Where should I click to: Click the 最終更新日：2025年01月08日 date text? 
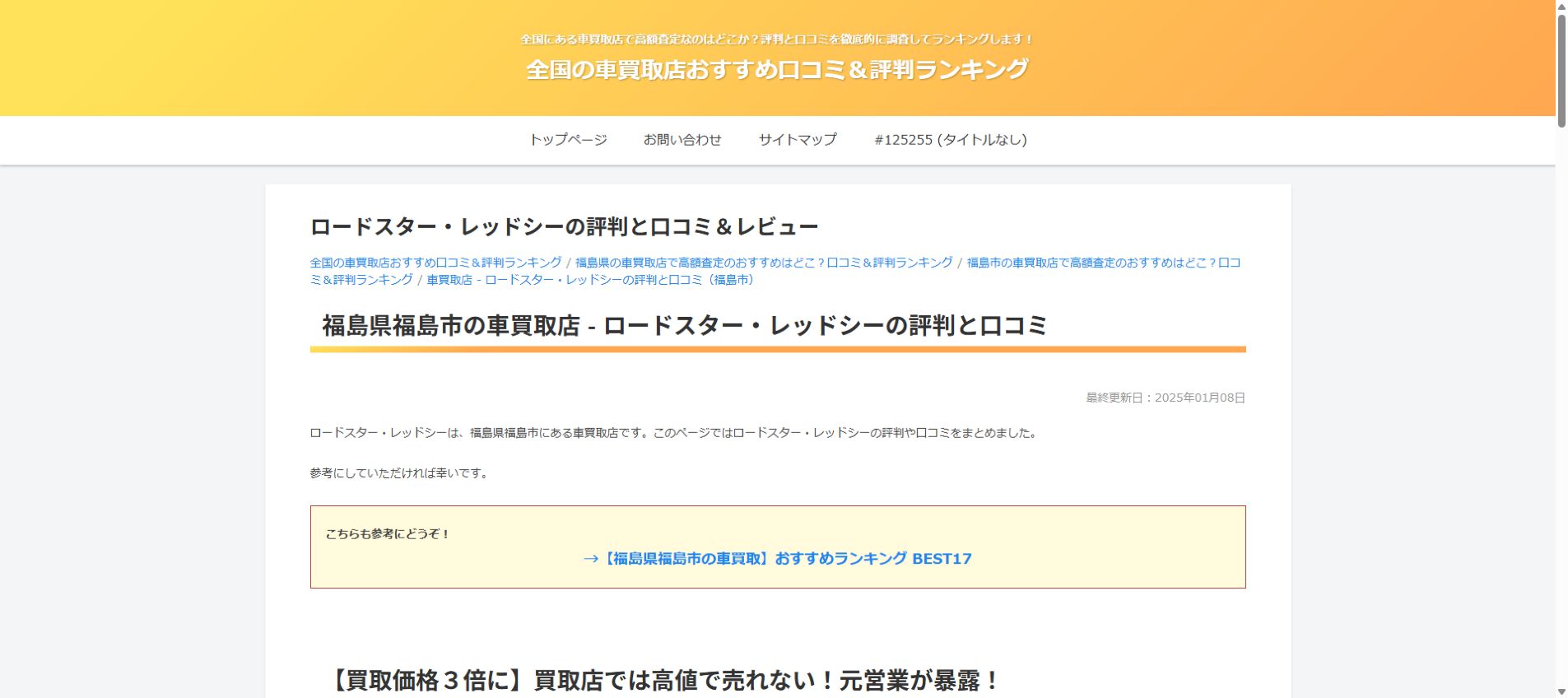tap(1166, 398)
